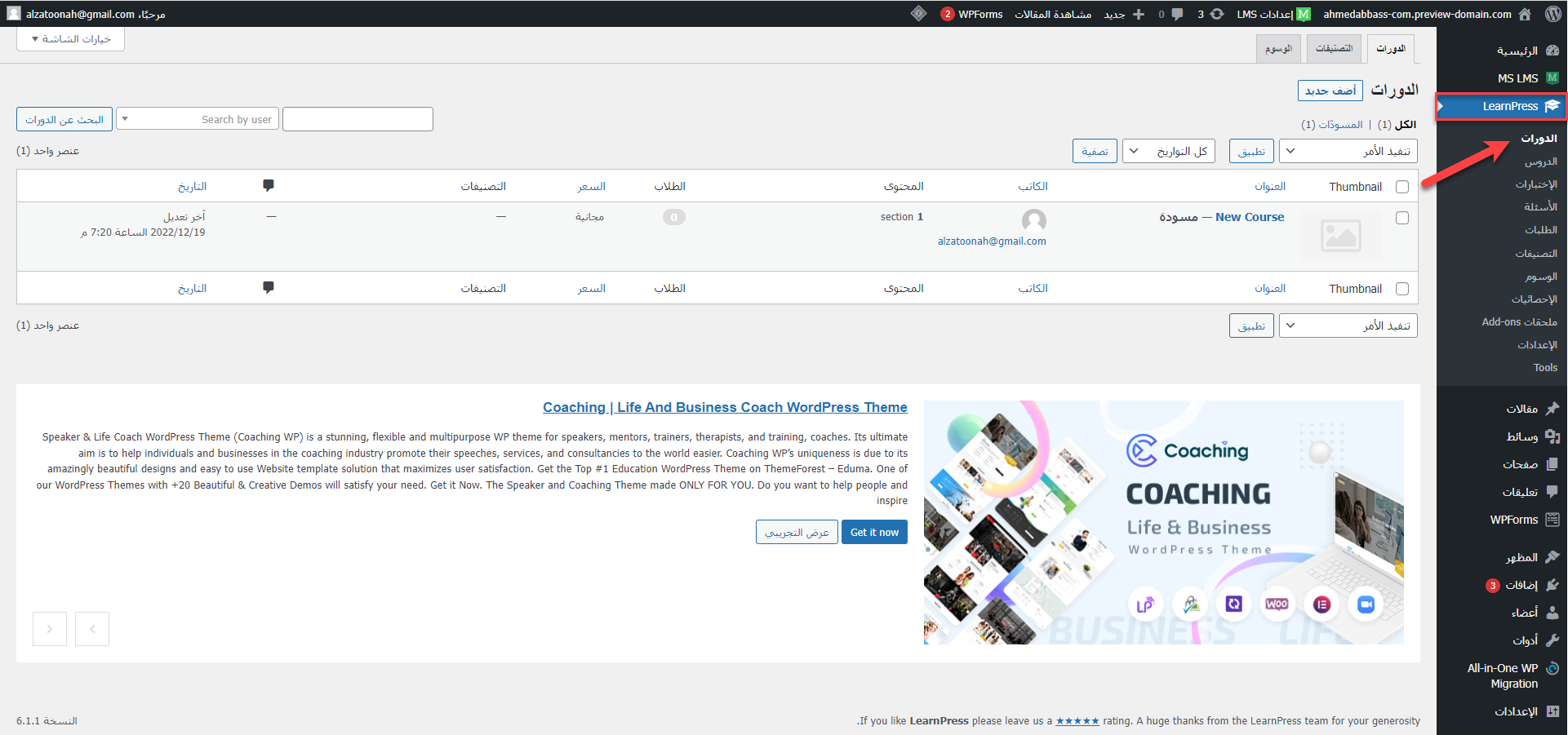Click the New Course placeholder thumbnail
The height and width of the screenshot is (735, 1568).
[x=1341, y=236]
